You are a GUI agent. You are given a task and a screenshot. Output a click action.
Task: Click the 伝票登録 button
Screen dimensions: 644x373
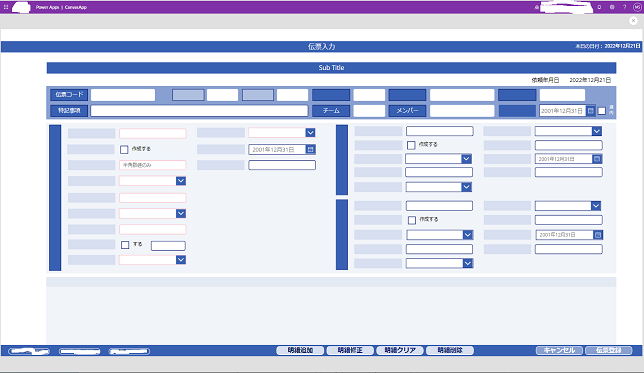(609, 350)
